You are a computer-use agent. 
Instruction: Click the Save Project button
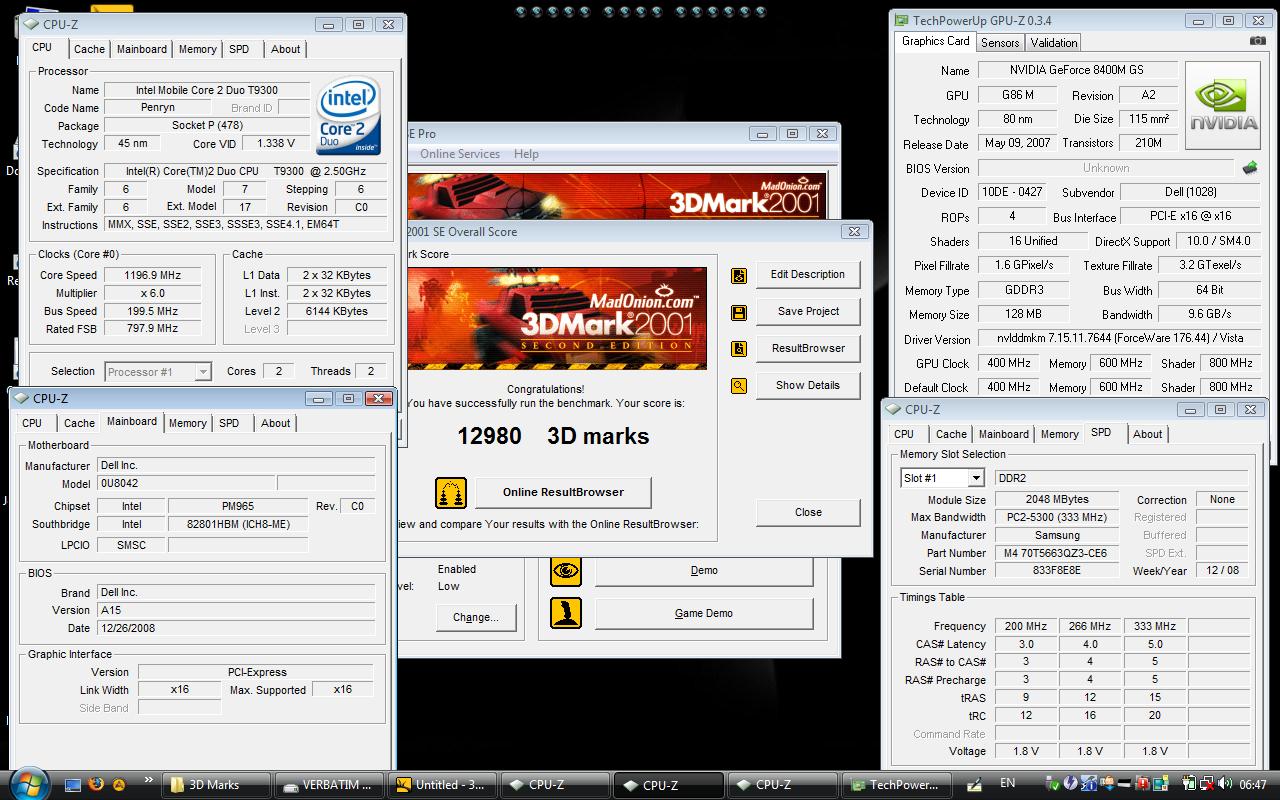pos(808,312)
